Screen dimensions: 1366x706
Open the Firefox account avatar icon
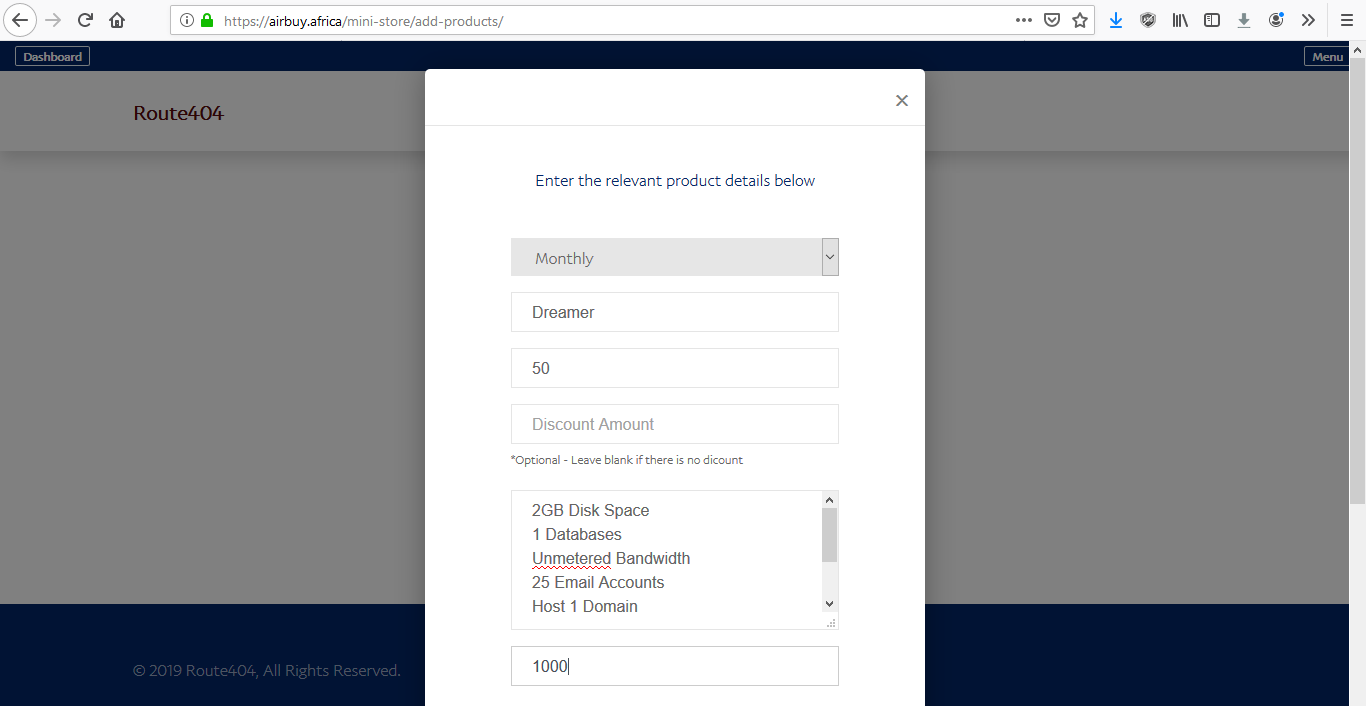click(x=1276, y=20)
